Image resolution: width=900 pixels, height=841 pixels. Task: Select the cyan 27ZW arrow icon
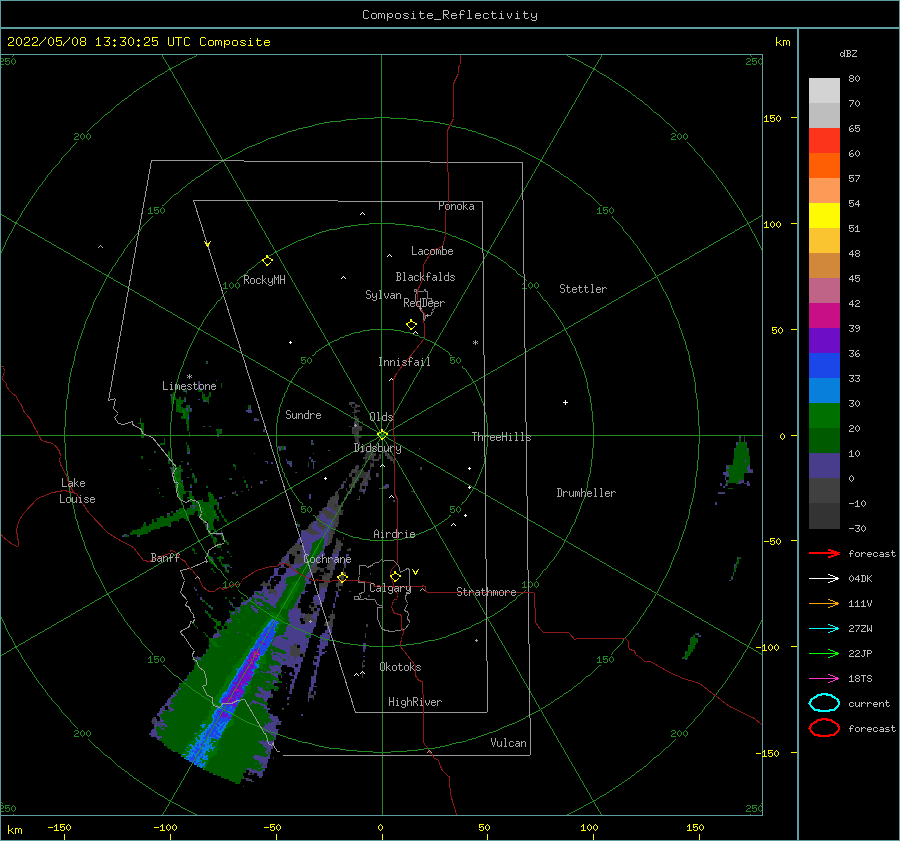tap(824, 629)
